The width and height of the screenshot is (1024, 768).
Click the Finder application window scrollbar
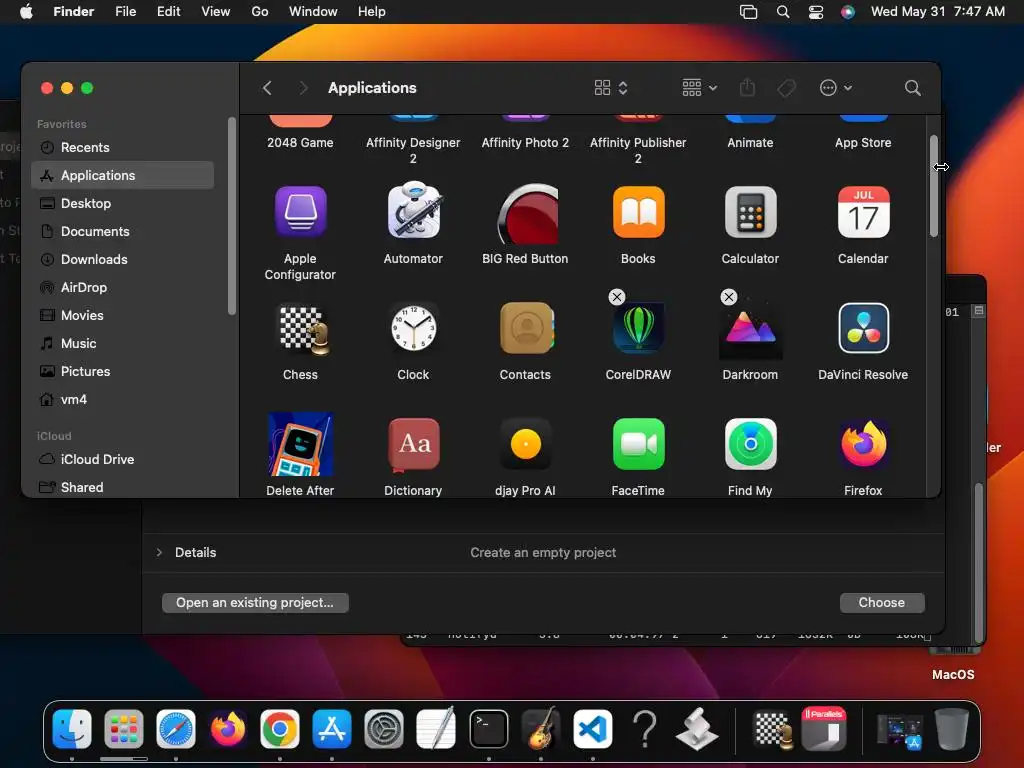coord(934,186)
